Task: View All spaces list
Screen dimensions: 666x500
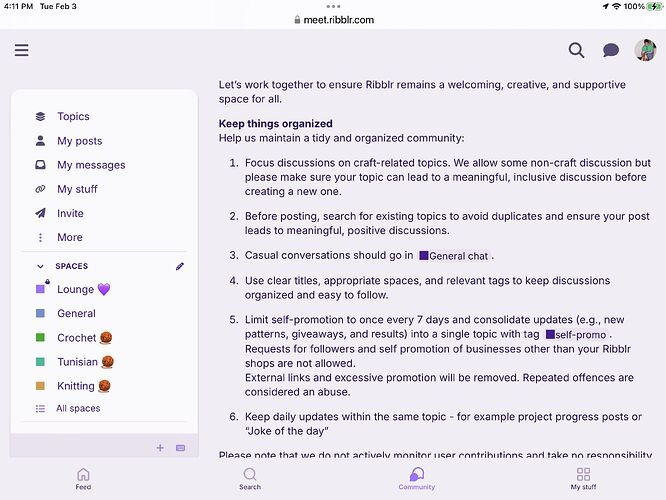Action: (x=77, y=408)
